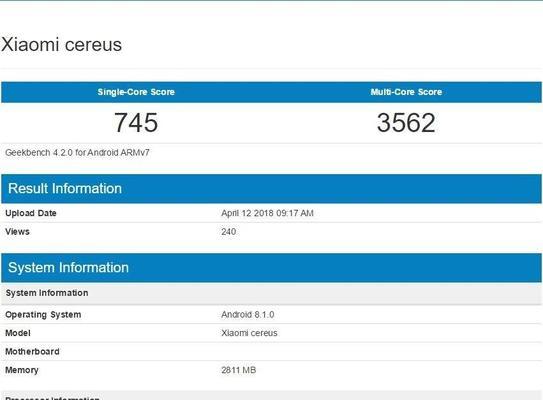This screenshot has height=400, width=543.
Task: Click the Result Information section header
Action: [65, 189]
